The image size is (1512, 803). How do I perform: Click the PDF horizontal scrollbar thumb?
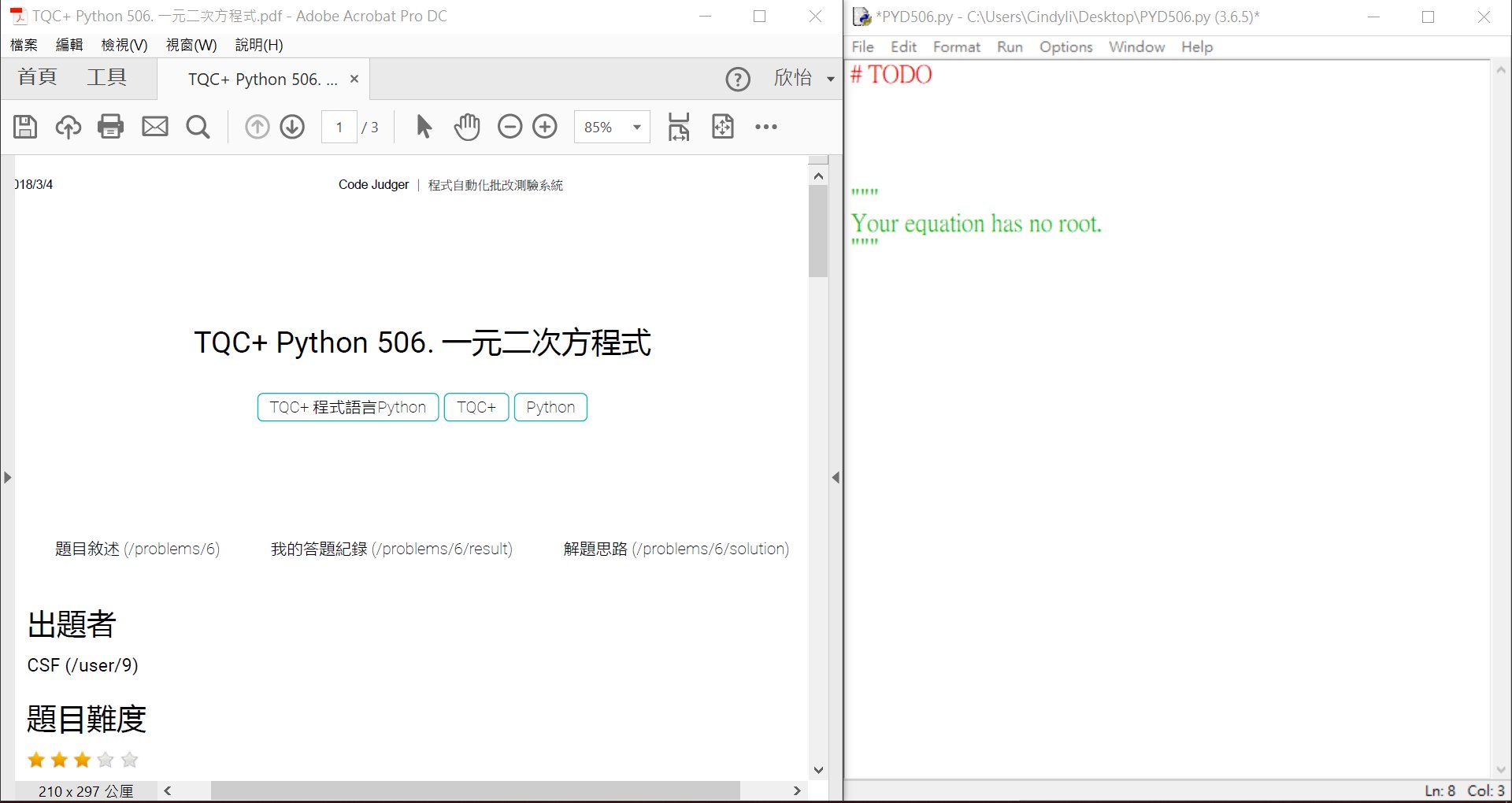click(476, 790)
